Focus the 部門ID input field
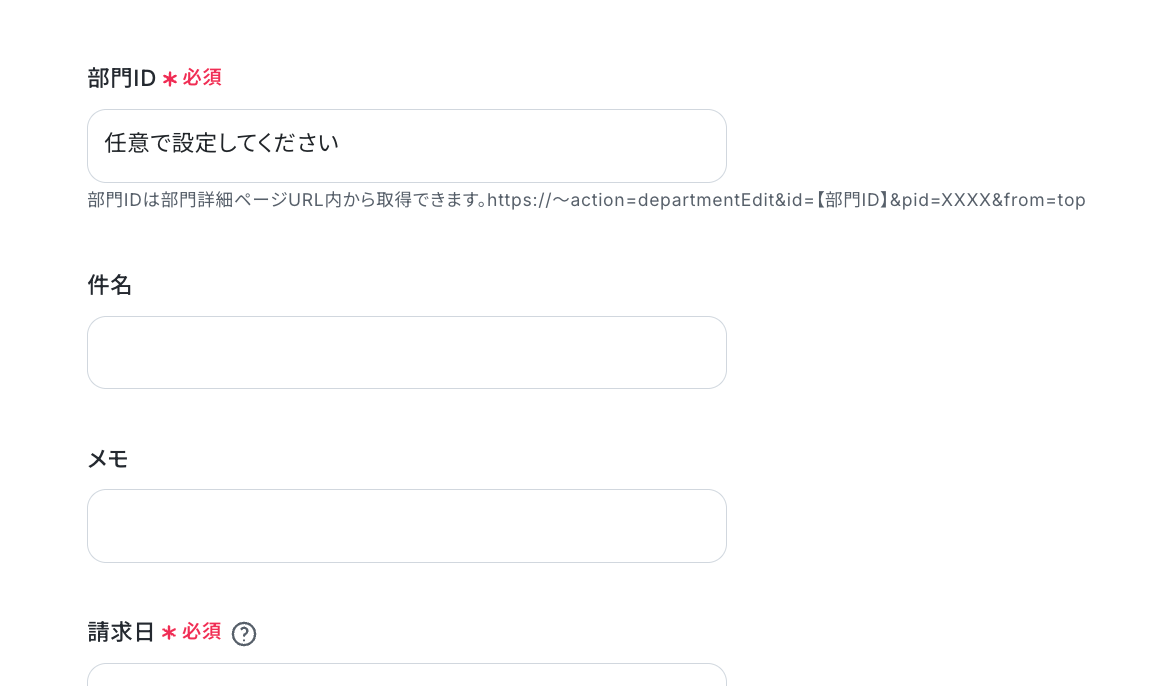This screenshot has width=1154, height=686. (x=407, y=146)
